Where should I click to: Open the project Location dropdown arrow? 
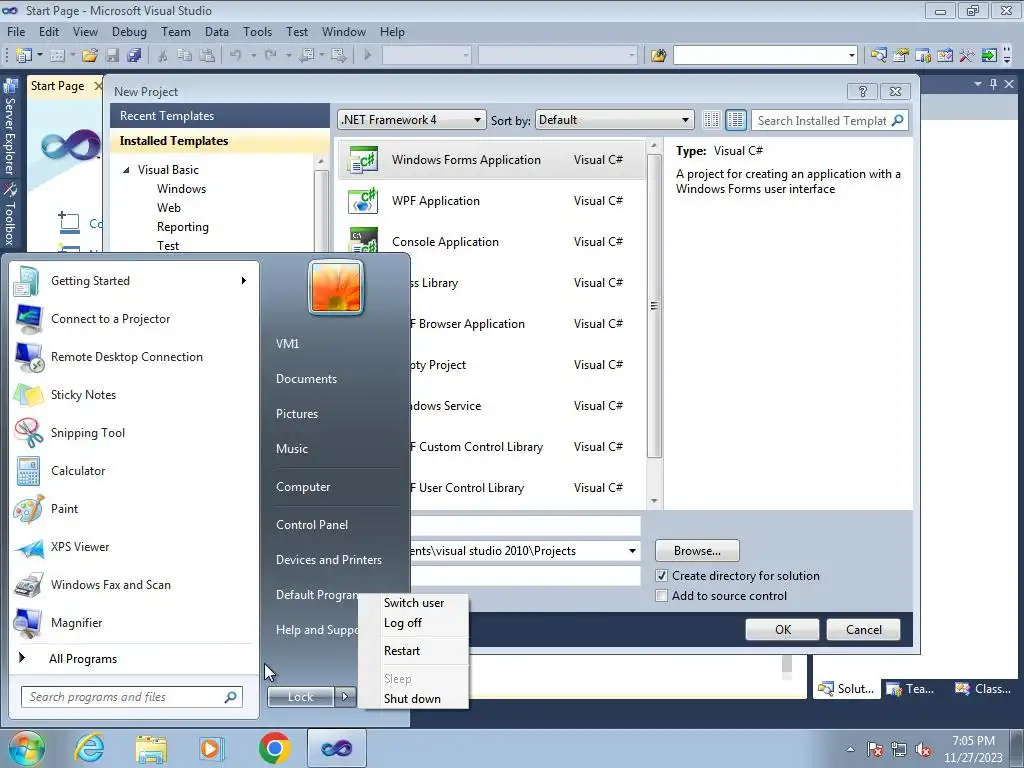pyautogui.click(x=632, y=551)
